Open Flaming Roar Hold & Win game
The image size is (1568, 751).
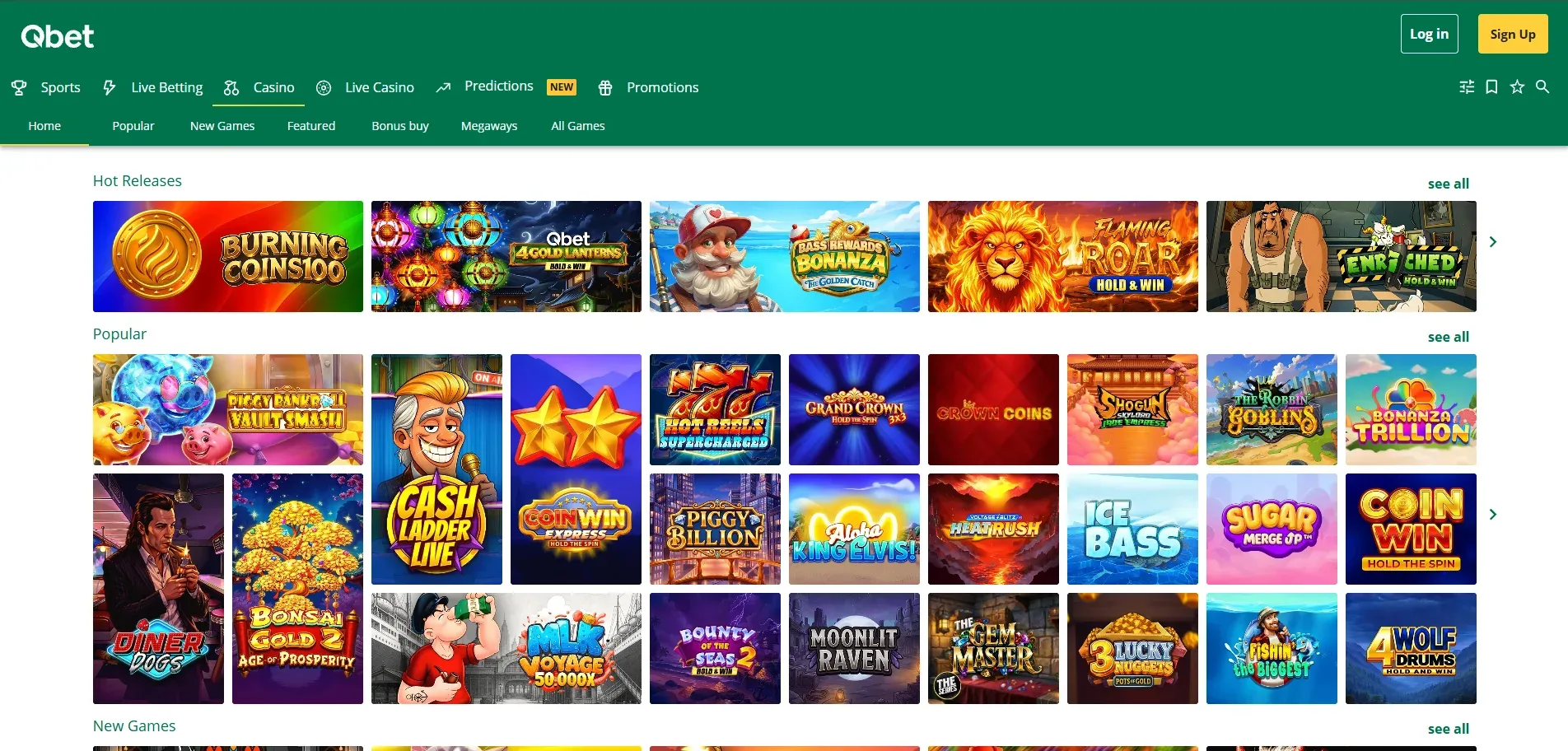(x=1063, y=256)
